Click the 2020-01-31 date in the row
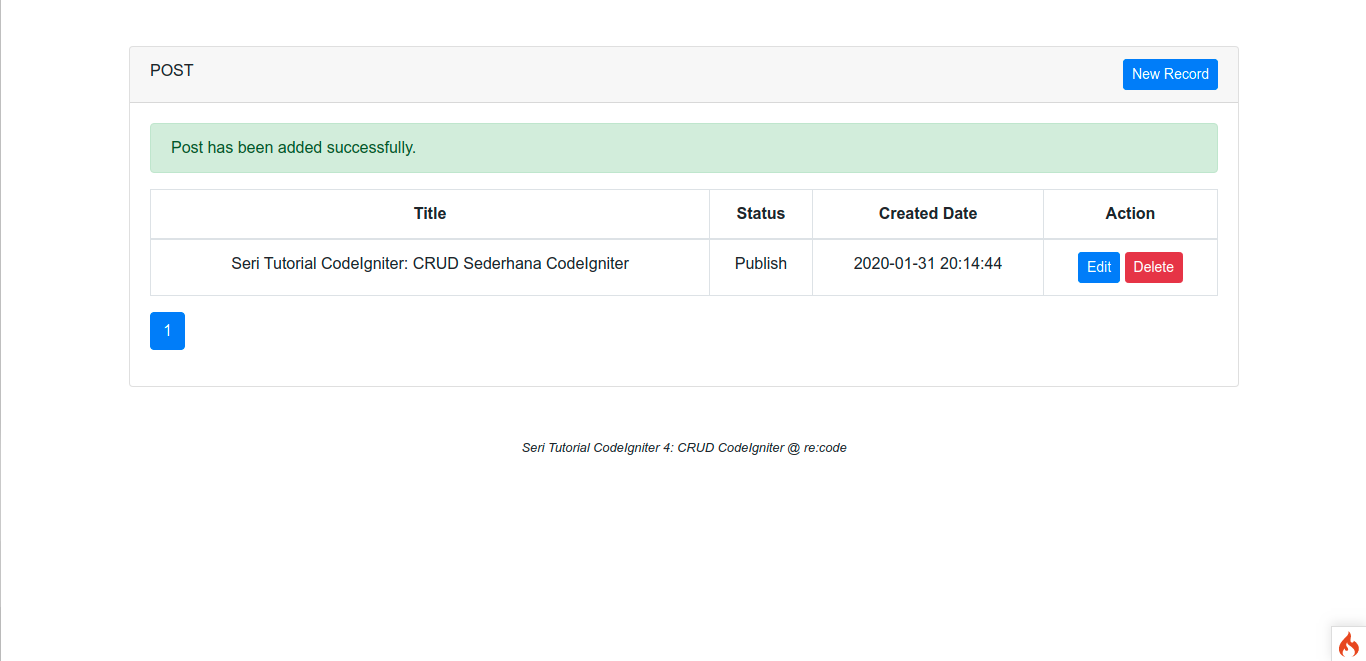The image size is (1366, 661). point(894,264)
